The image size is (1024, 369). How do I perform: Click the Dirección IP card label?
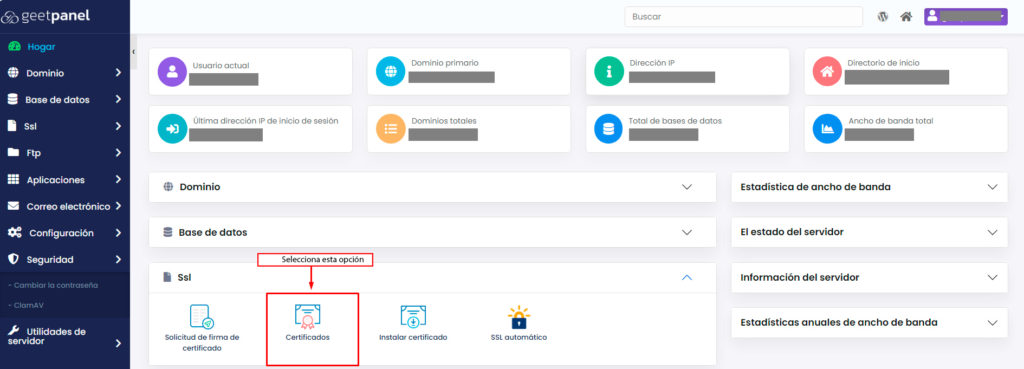pos(652,63)
